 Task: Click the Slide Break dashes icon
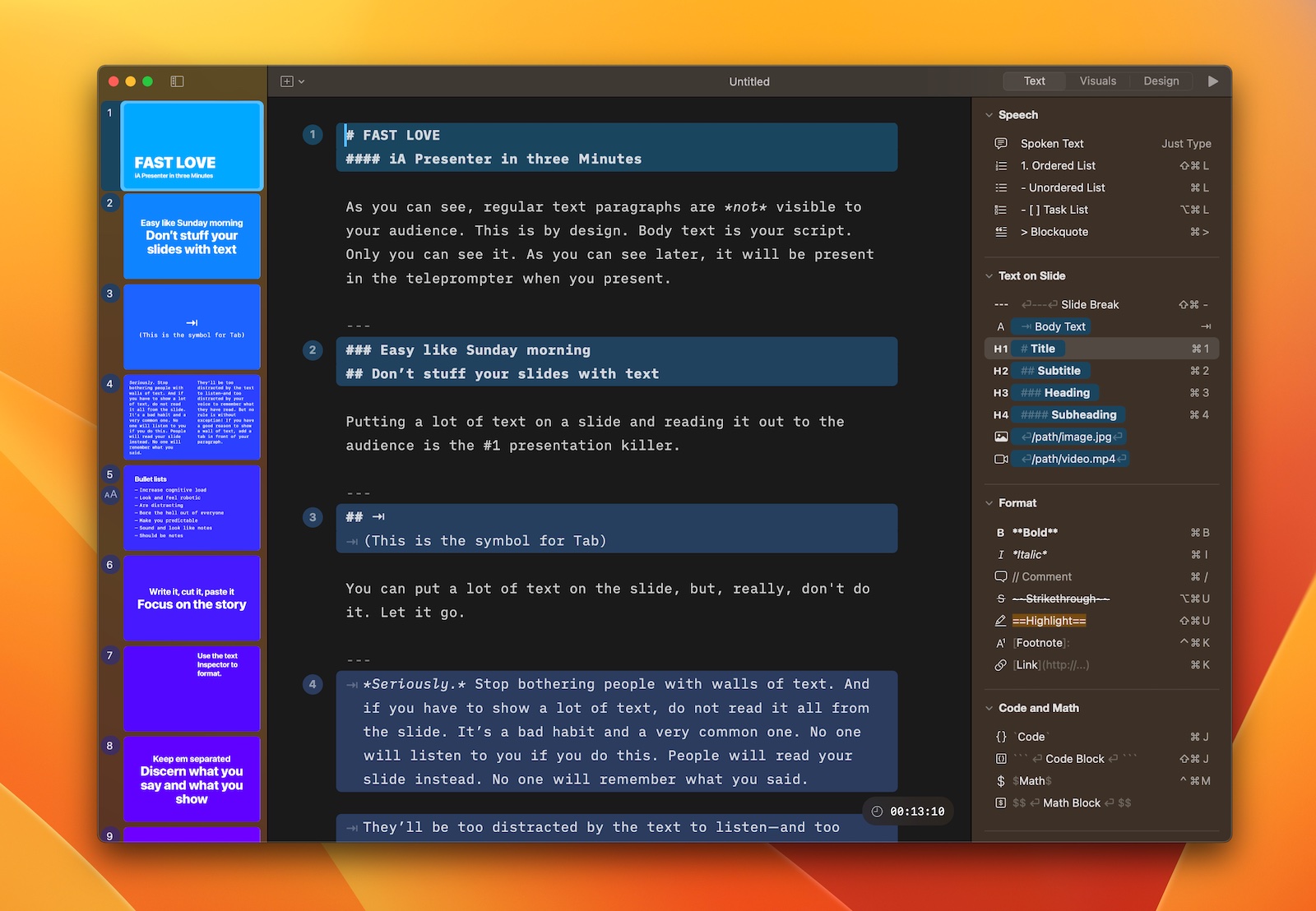click(1001, 304)
